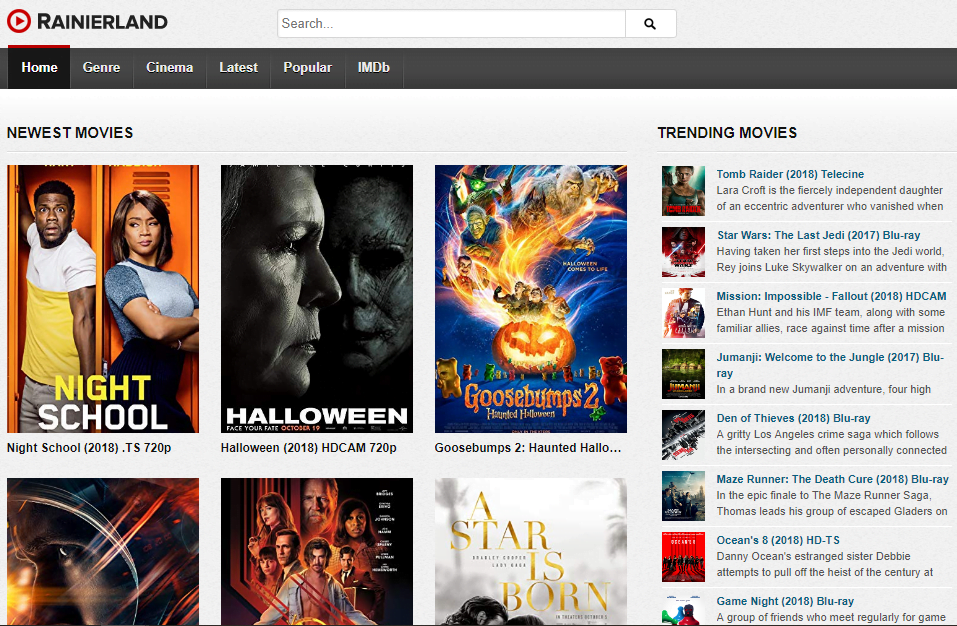Click 'In the epic finale to The Maze Runner' text
957x626 pixels.
[832, 503]
